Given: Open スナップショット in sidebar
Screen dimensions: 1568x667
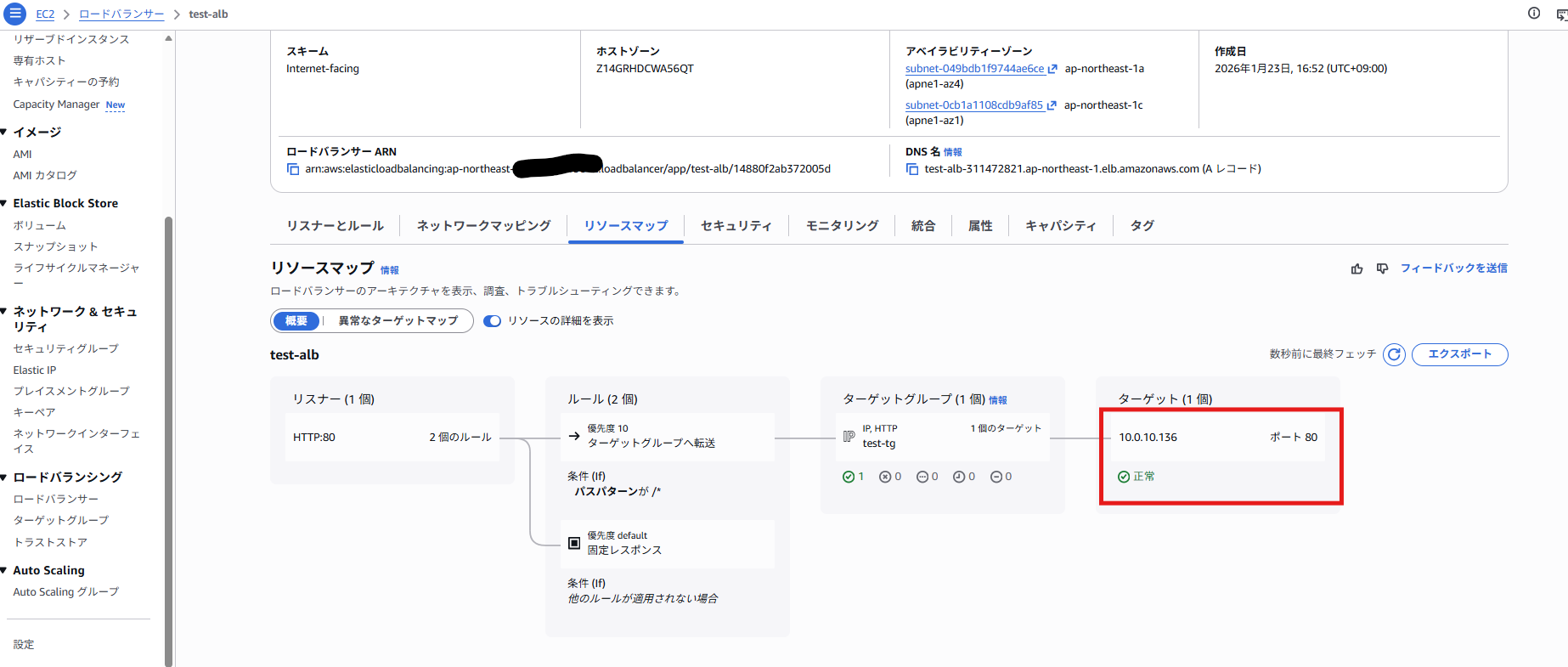Looking at the screenshot, I should tap(55, 247).
